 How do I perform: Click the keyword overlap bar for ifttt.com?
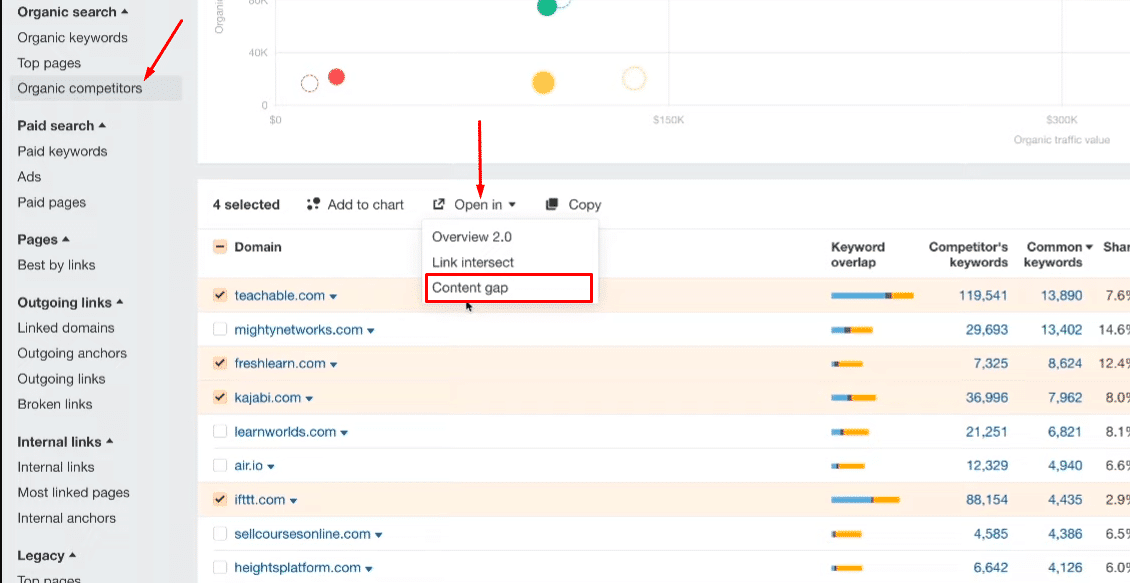[x=865, y=500]
